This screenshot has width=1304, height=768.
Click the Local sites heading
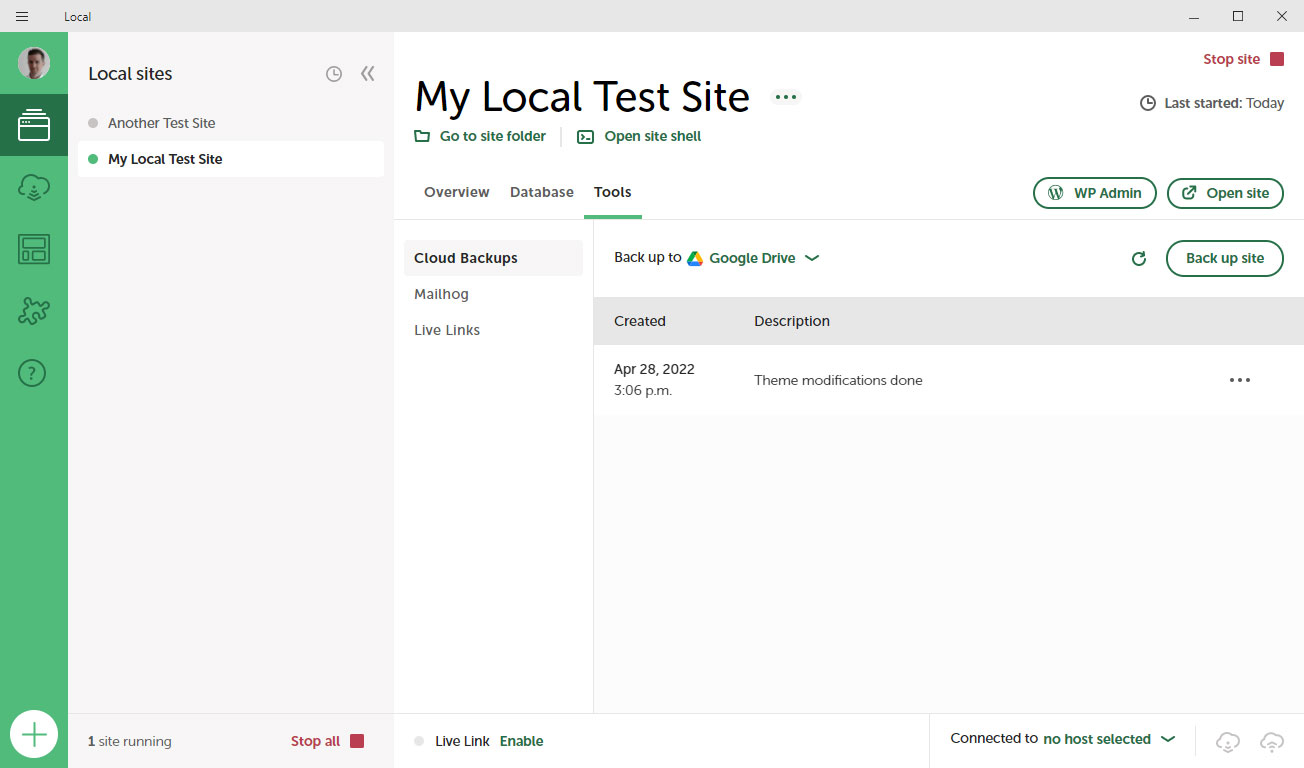click(130, 74)
